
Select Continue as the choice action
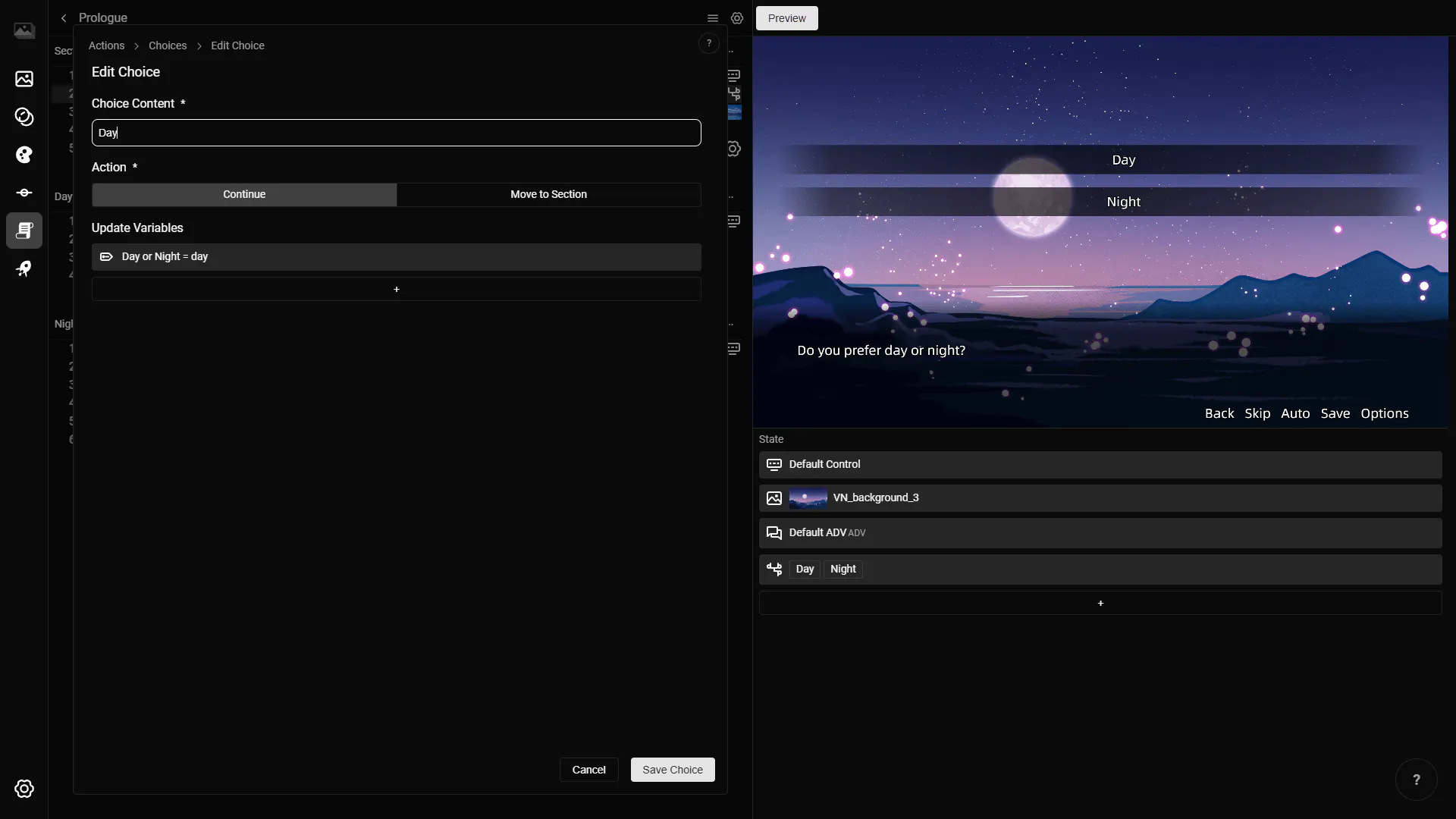(x=244, y=195)
